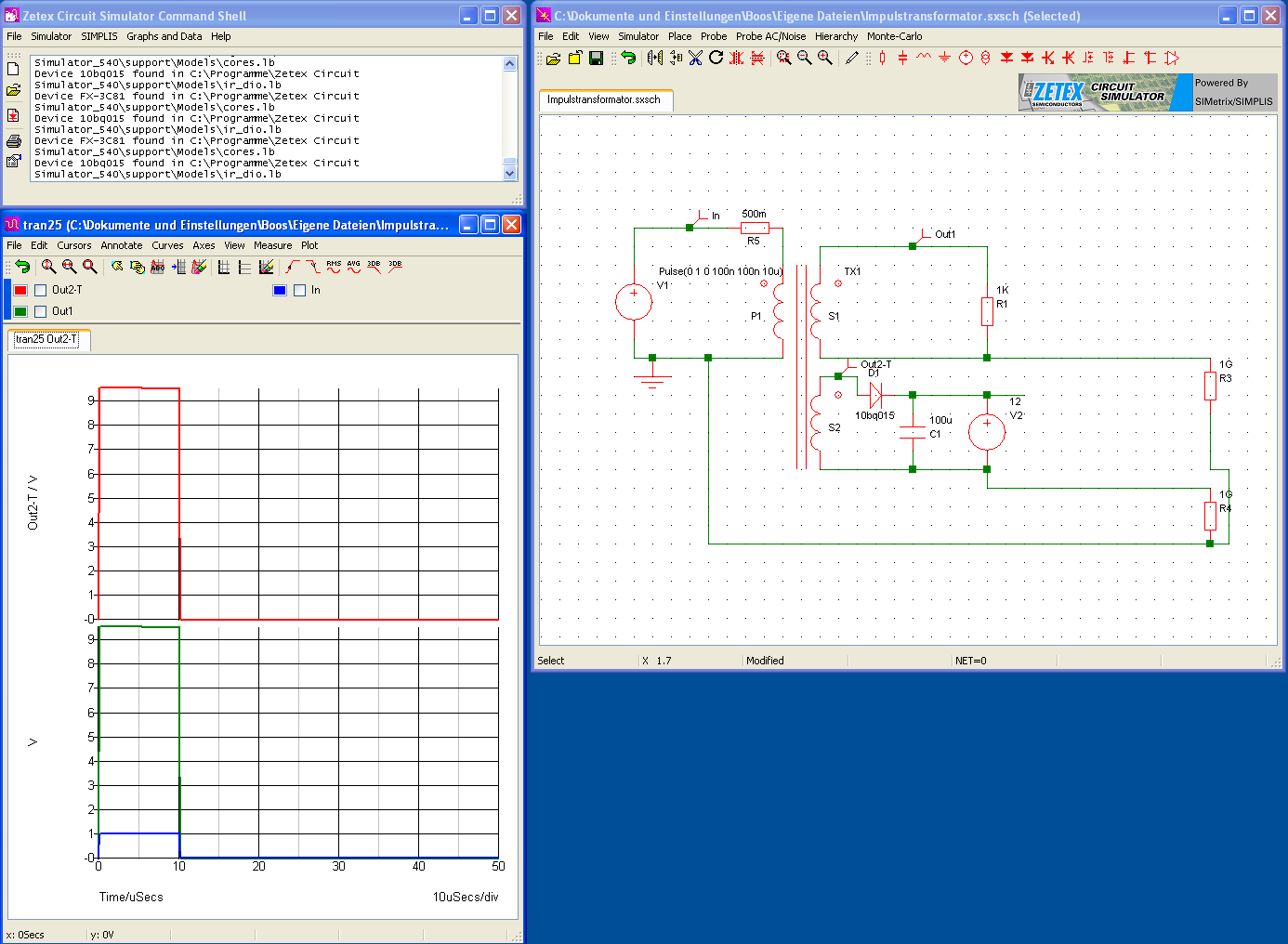This screenshot has width=1288, height=944.
Task: Place a voltage source symbol from toolbar
Action: pyautogui.click(x=966, y=58)
